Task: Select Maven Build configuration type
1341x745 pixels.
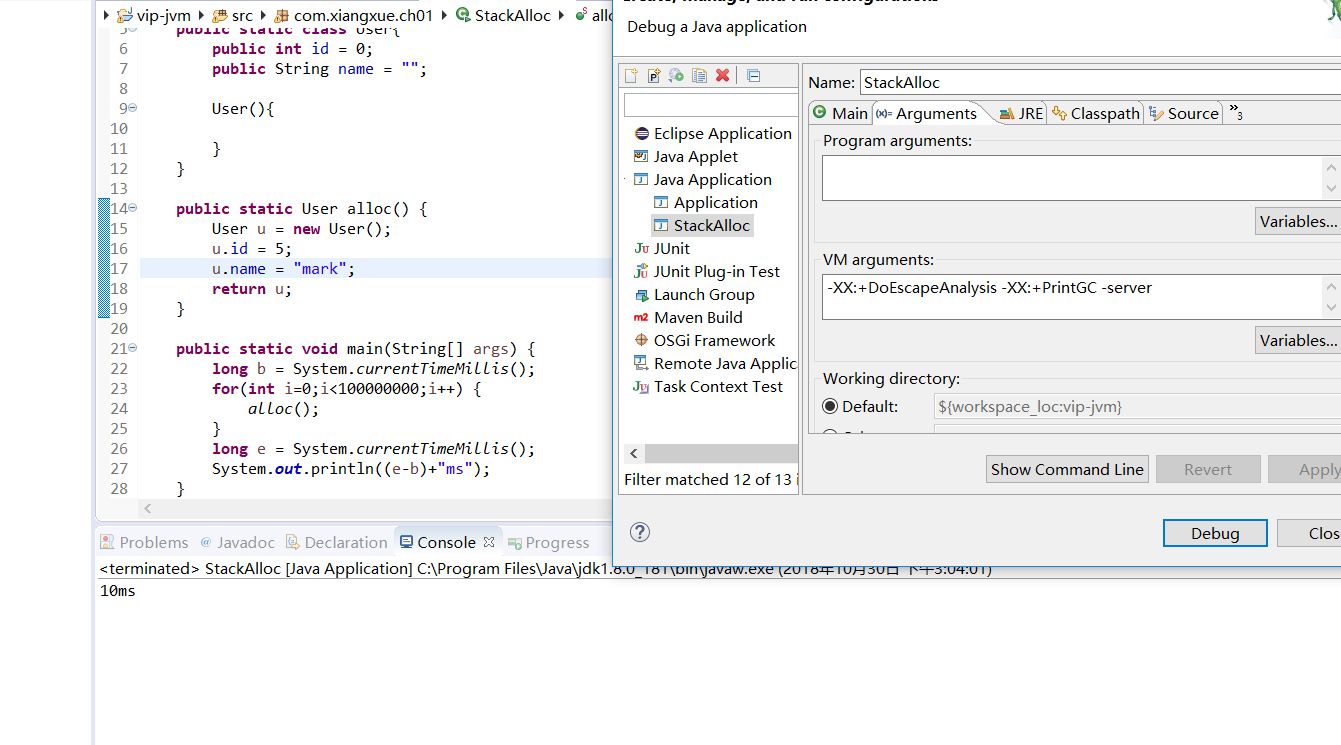Action: point(688,317)
